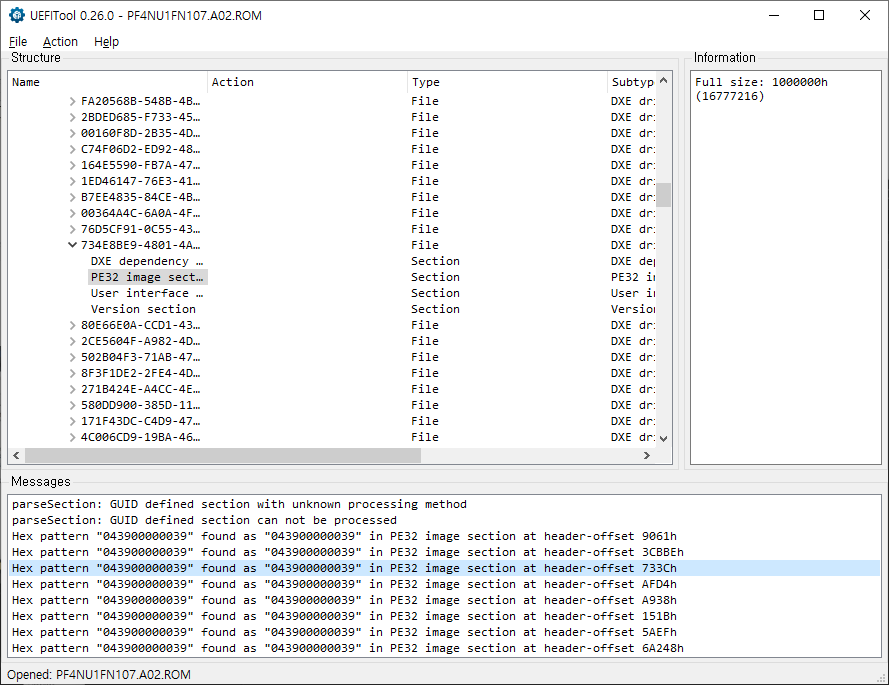Expand the 4C006CD9-19BA file node
889x685 pixels.
(72, 437)
